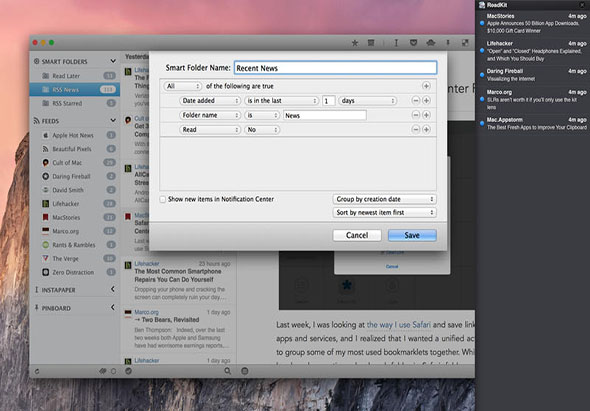The height and width of the screenshot is (411, 590).
Task: Click the Smart Folder Name field
Action: (335, 68)
